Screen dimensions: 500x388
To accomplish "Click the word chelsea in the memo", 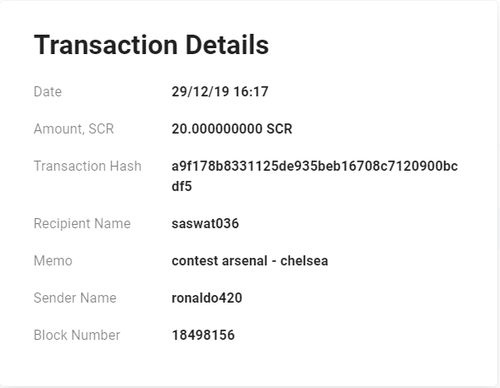I will pos(304,261).
